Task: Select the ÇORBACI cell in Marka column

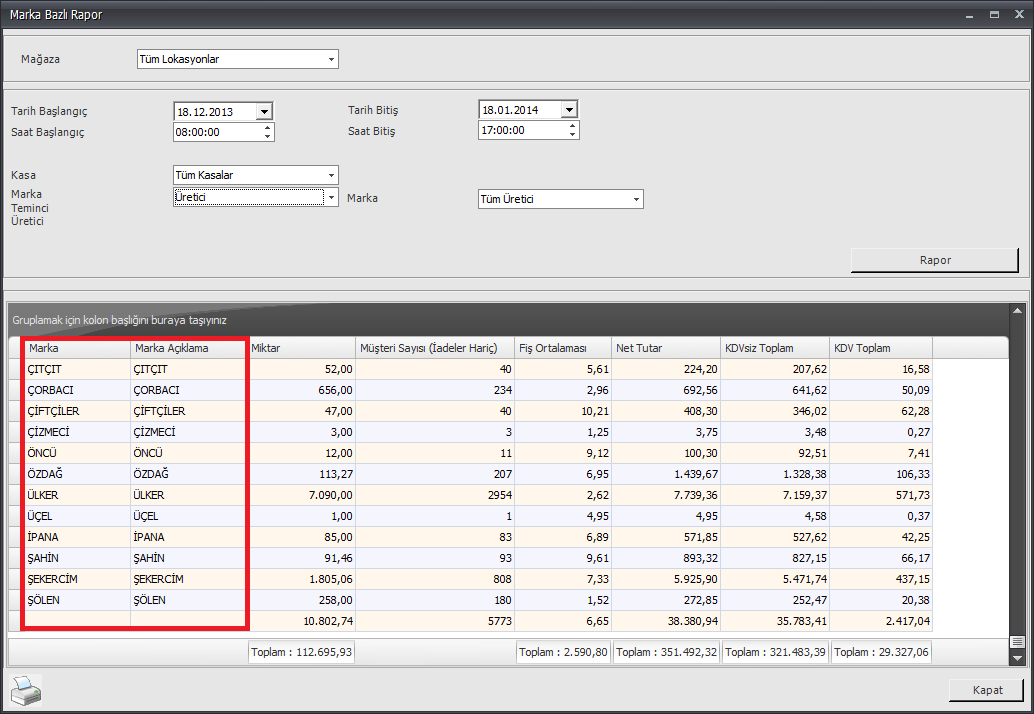Action: pos(76,390)
